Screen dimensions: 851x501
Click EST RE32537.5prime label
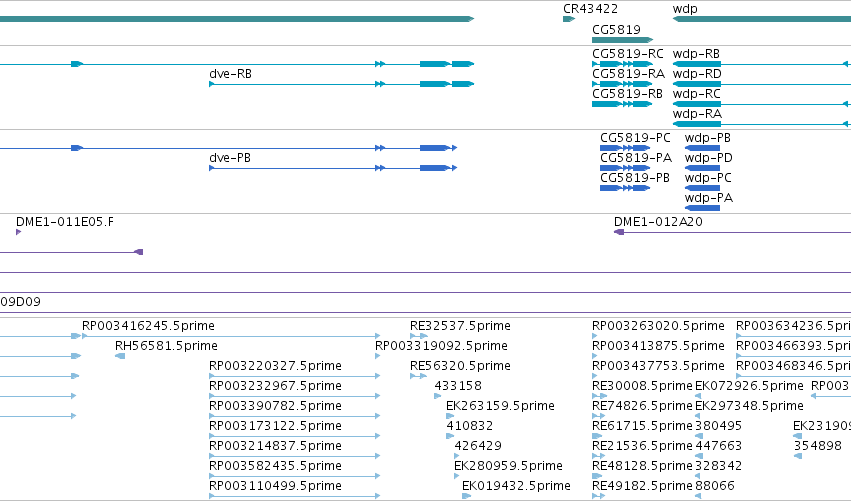(x=460, y=326)
